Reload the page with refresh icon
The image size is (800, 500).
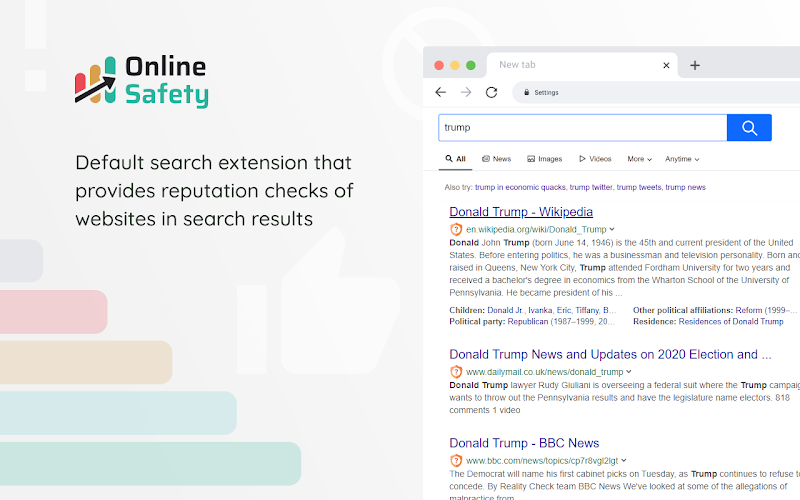(491, 92)
